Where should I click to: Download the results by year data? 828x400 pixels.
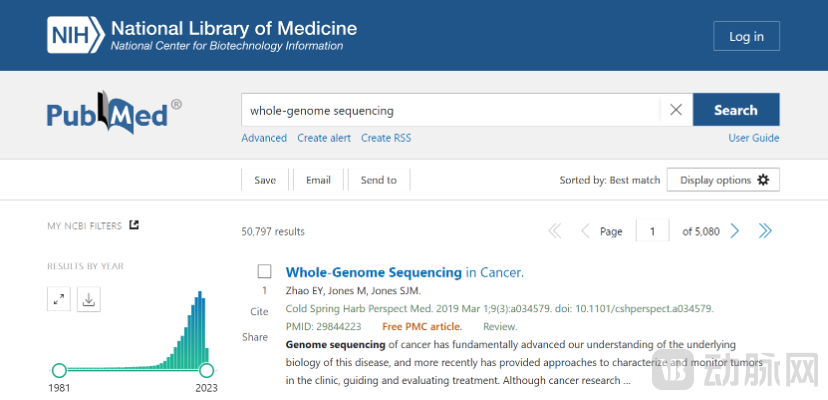tap(89, 299)
